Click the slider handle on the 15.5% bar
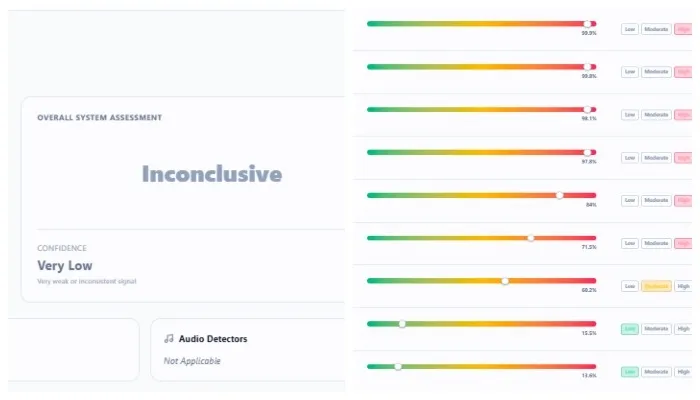700x400 pixels. (x=402, y=323)
